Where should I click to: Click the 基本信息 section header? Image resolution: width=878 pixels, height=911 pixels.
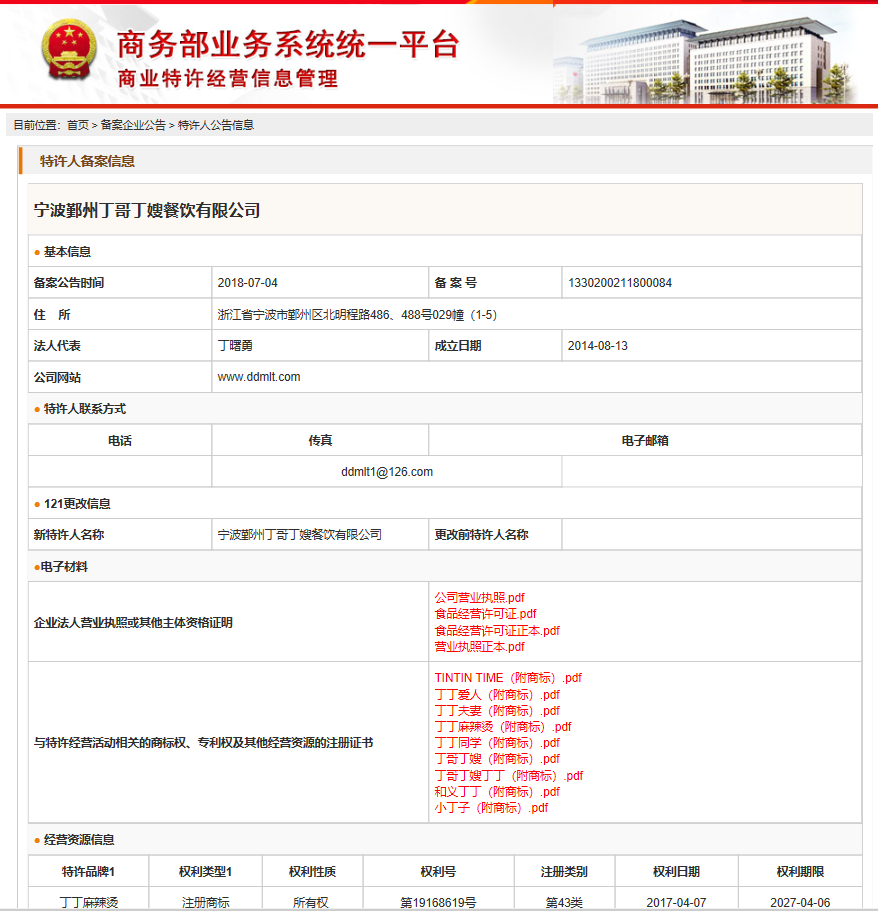(x=67, y=252)
